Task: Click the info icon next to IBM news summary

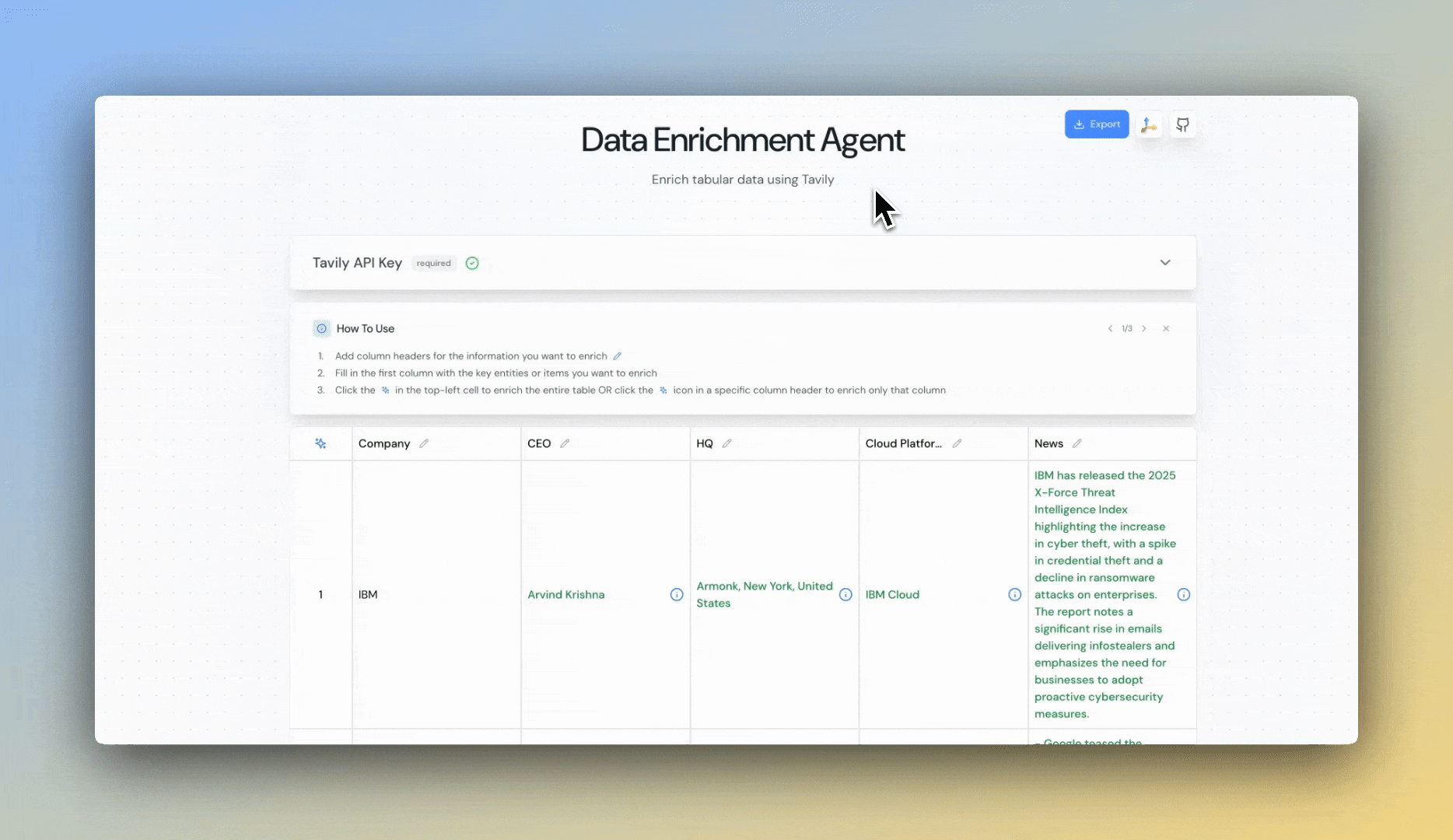Action: click(x=1183, y=594)
